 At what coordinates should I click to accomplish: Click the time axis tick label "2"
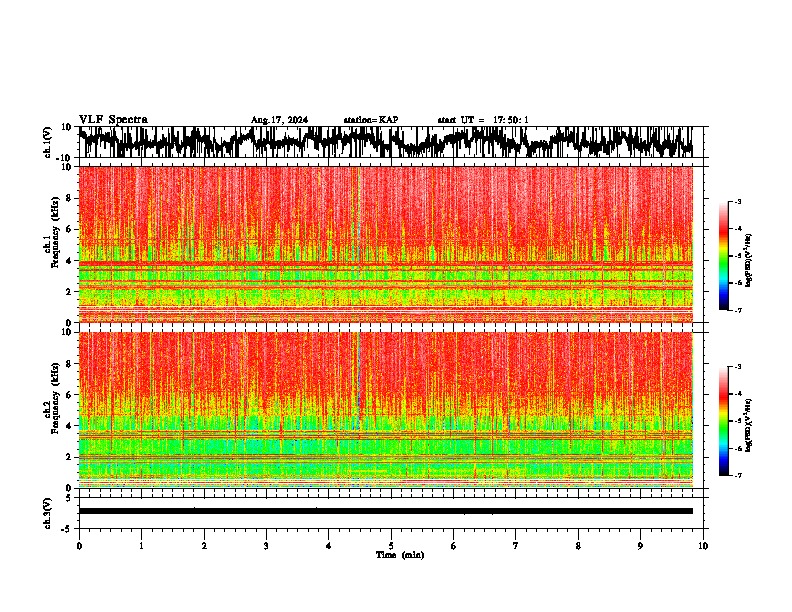tap(204, 546)
